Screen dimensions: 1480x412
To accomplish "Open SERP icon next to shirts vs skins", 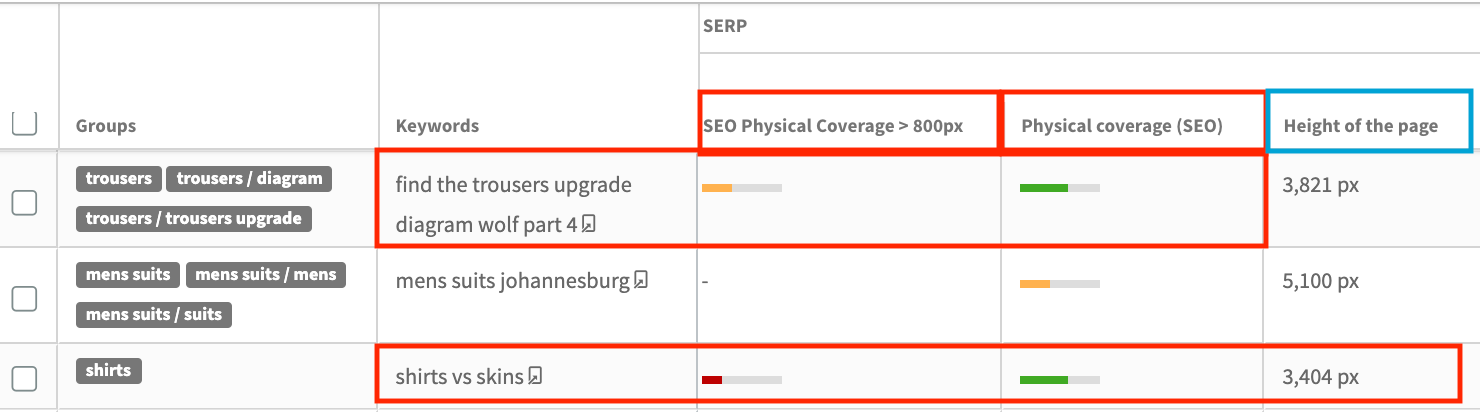I will 536,377.
